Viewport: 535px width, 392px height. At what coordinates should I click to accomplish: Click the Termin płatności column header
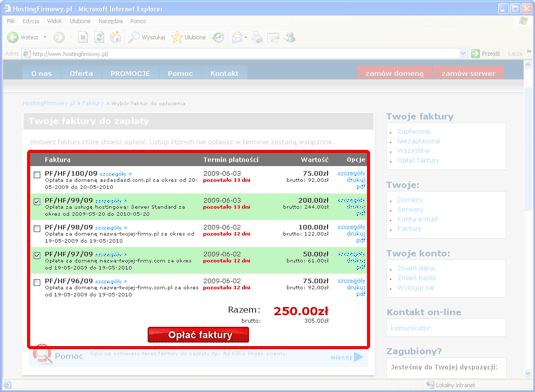[231, 159]
